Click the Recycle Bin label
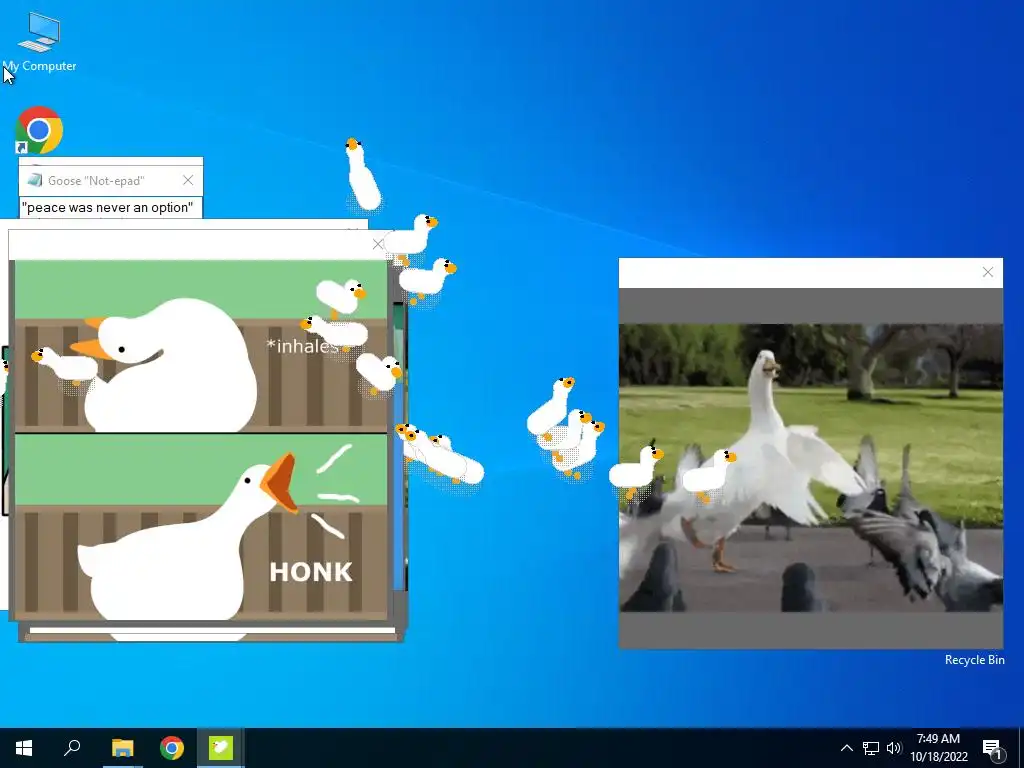This screenshot has width=1024, height=768. tap(974, 660)
